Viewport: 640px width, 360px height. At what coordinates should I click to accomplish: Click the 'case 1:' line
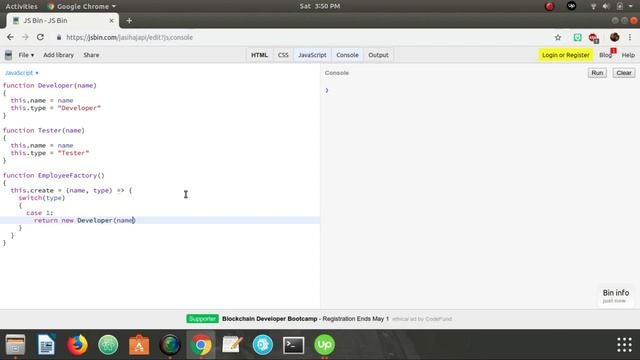[x=40, y=213]
